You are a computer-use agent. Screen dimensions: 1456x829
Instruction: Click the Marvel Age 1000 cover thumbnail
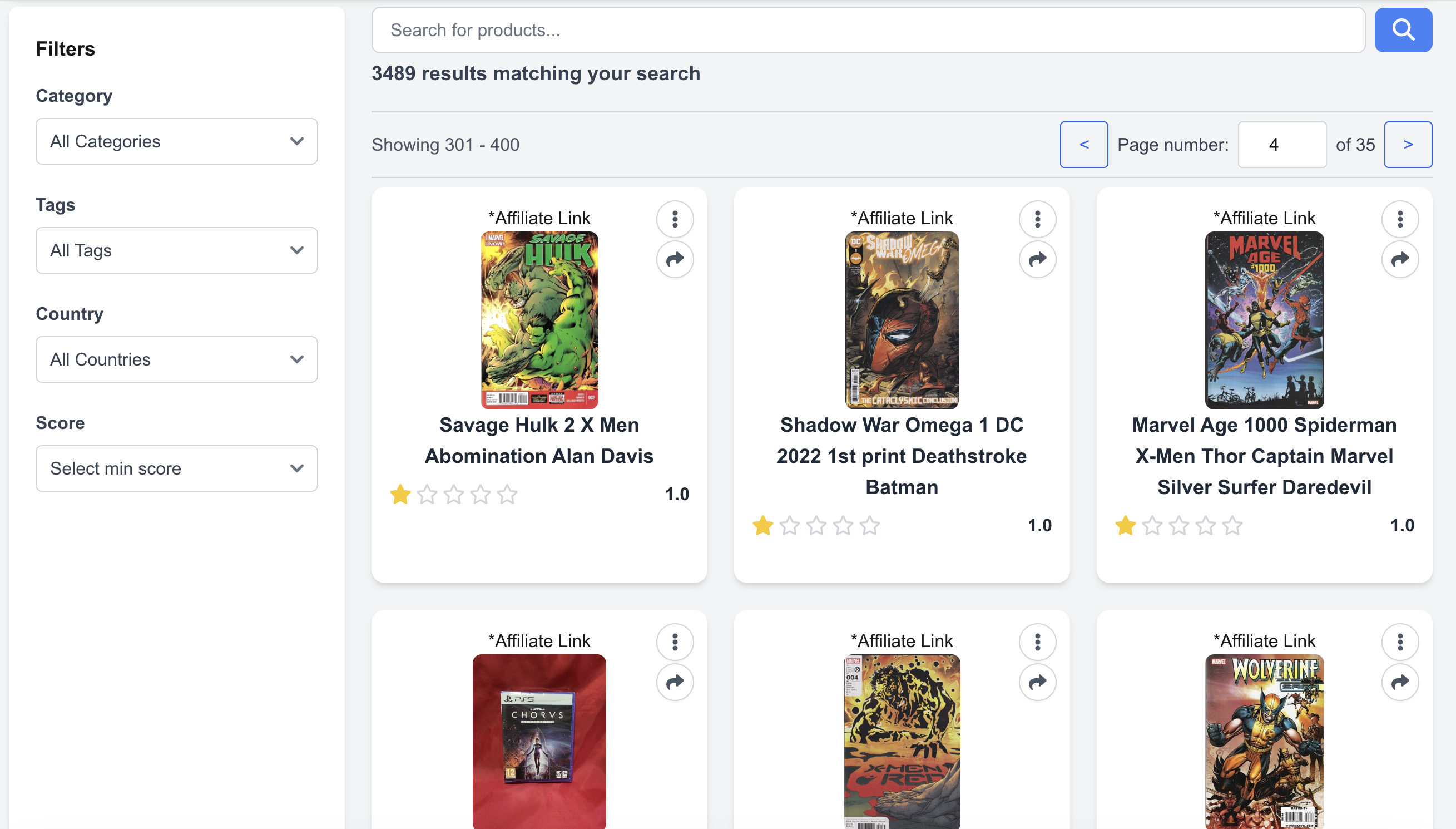point(1264,320)
